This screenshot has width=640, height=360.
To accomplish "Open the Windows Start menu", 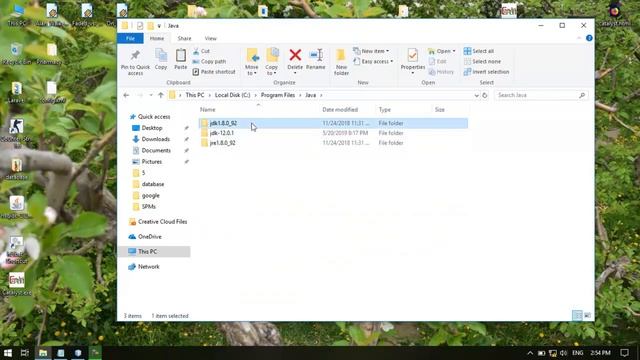I will (8, 353).
